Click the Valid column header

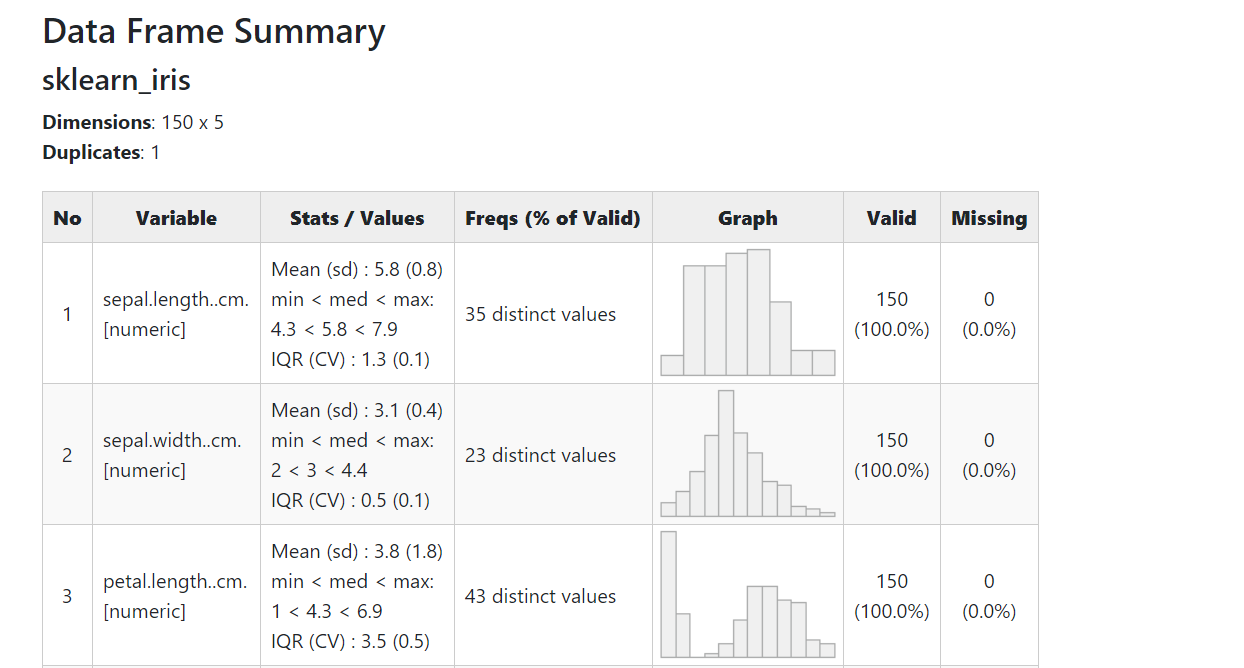(891, 218)
